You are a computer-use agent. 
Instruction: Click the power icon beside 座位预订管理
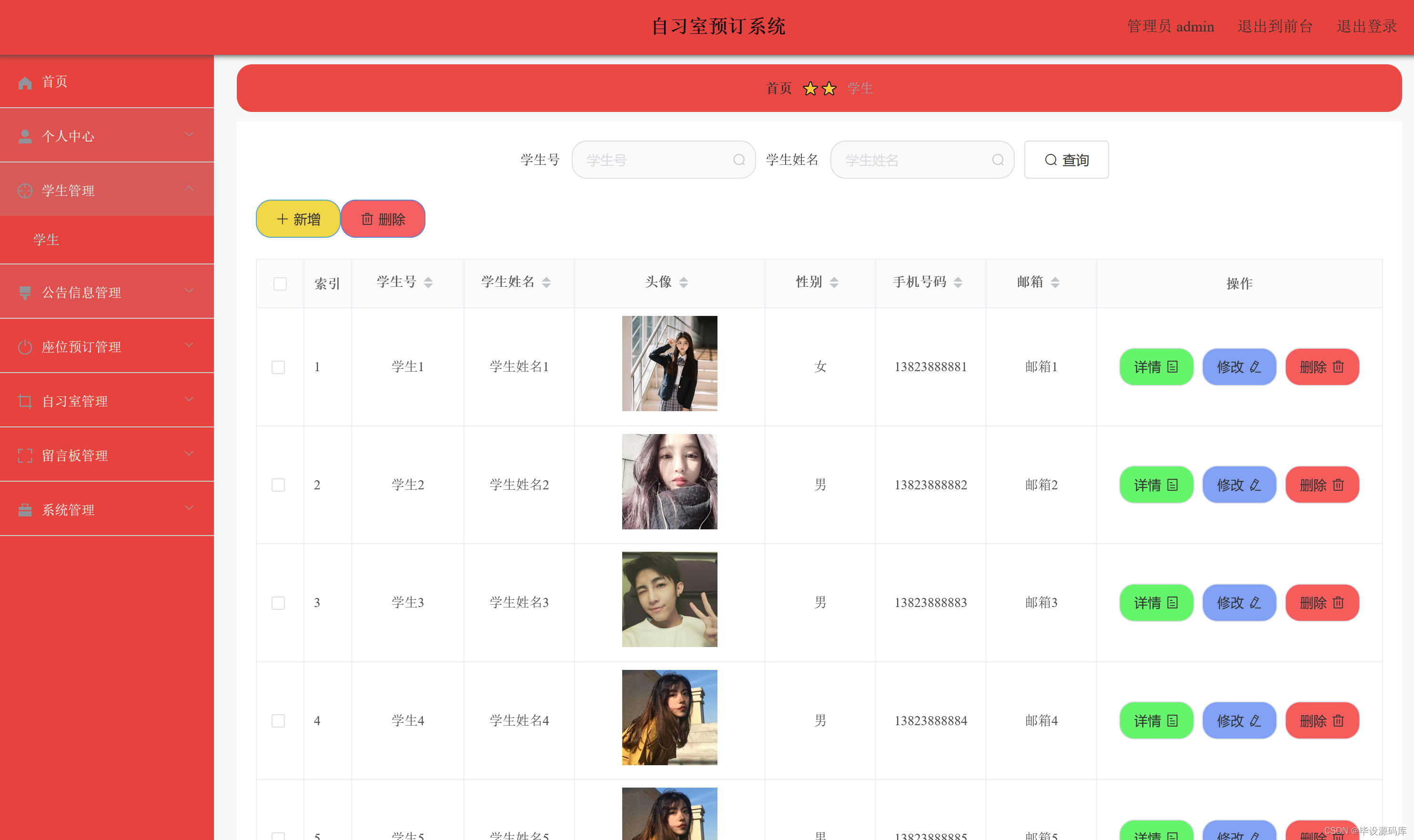(x=25, y=347)
